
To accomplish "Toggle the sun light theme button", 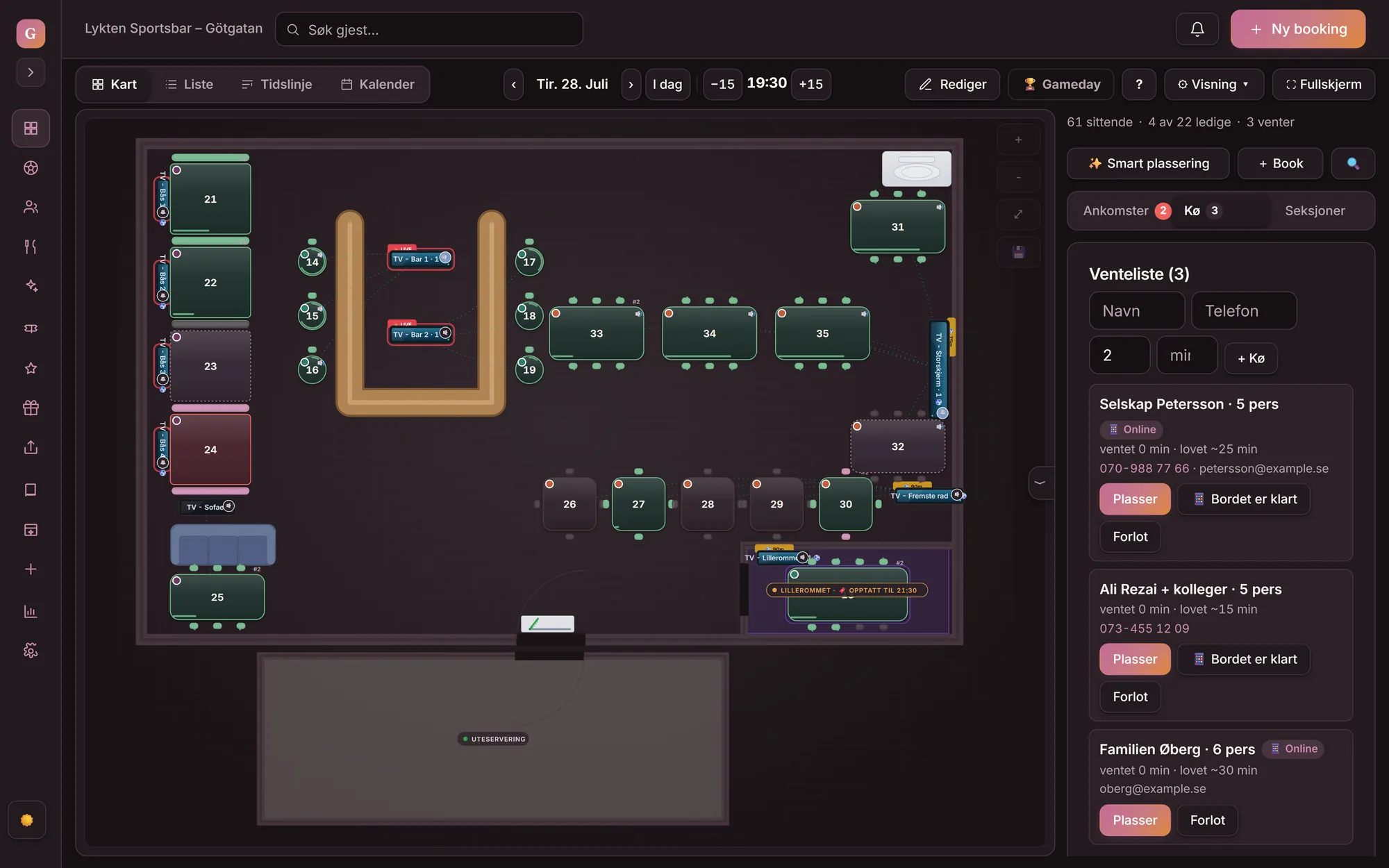I will (x=27, y=820).
